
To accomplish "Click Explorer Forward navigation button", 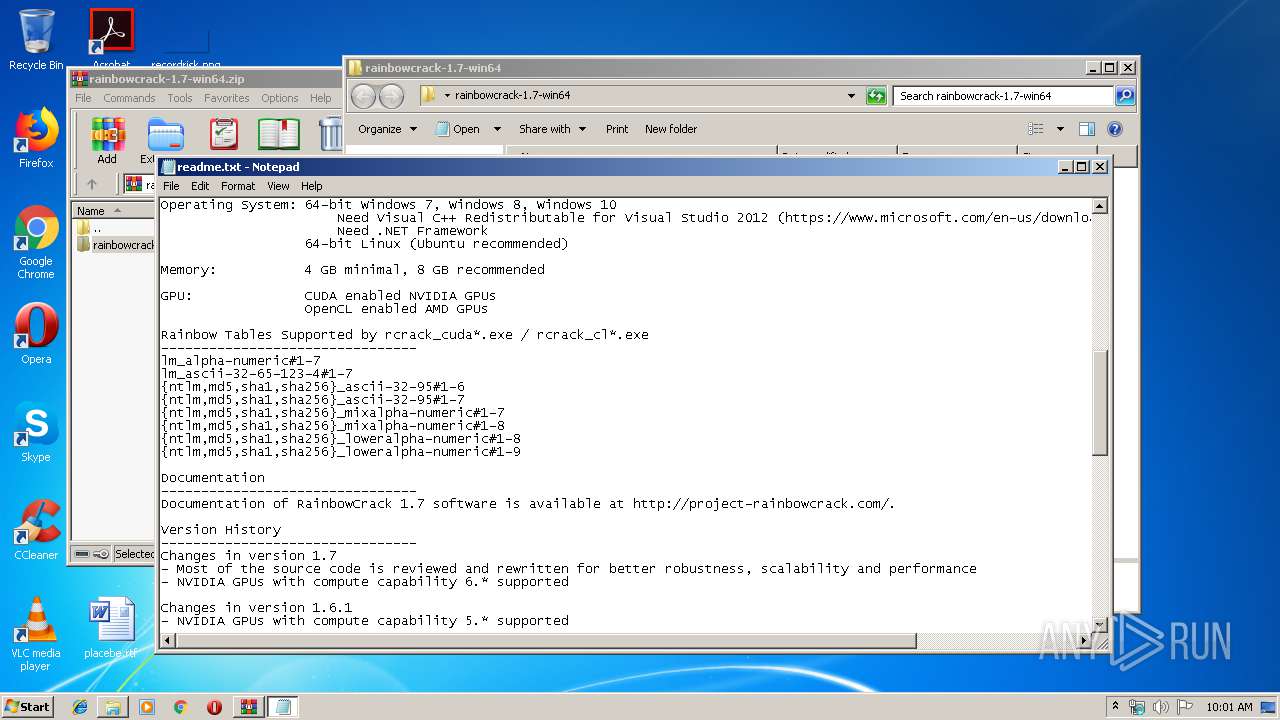I will pyautogui.click(x=391, y=96).
